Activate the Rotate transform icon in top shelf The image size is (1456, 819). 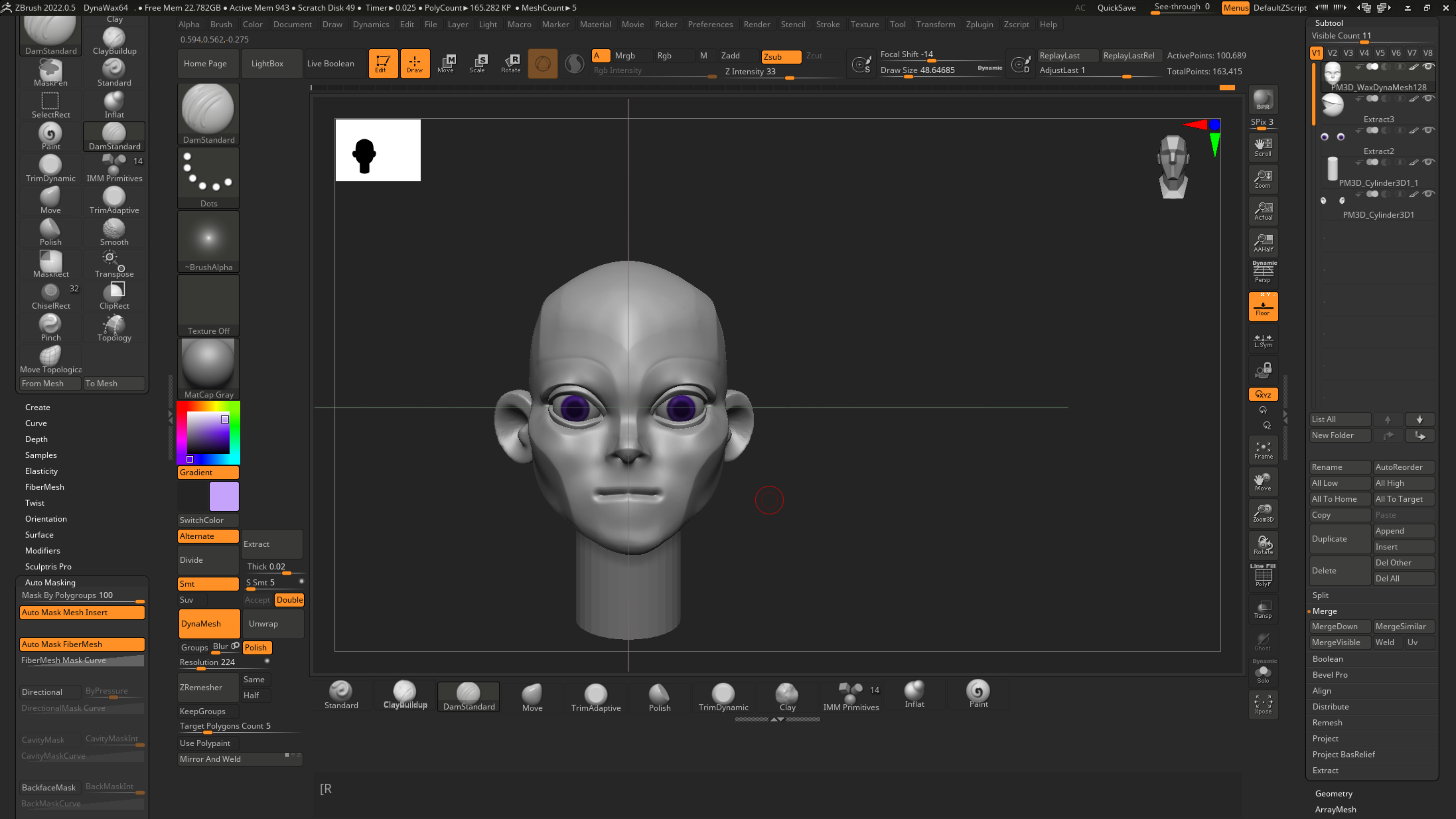[x=511, y=63]
